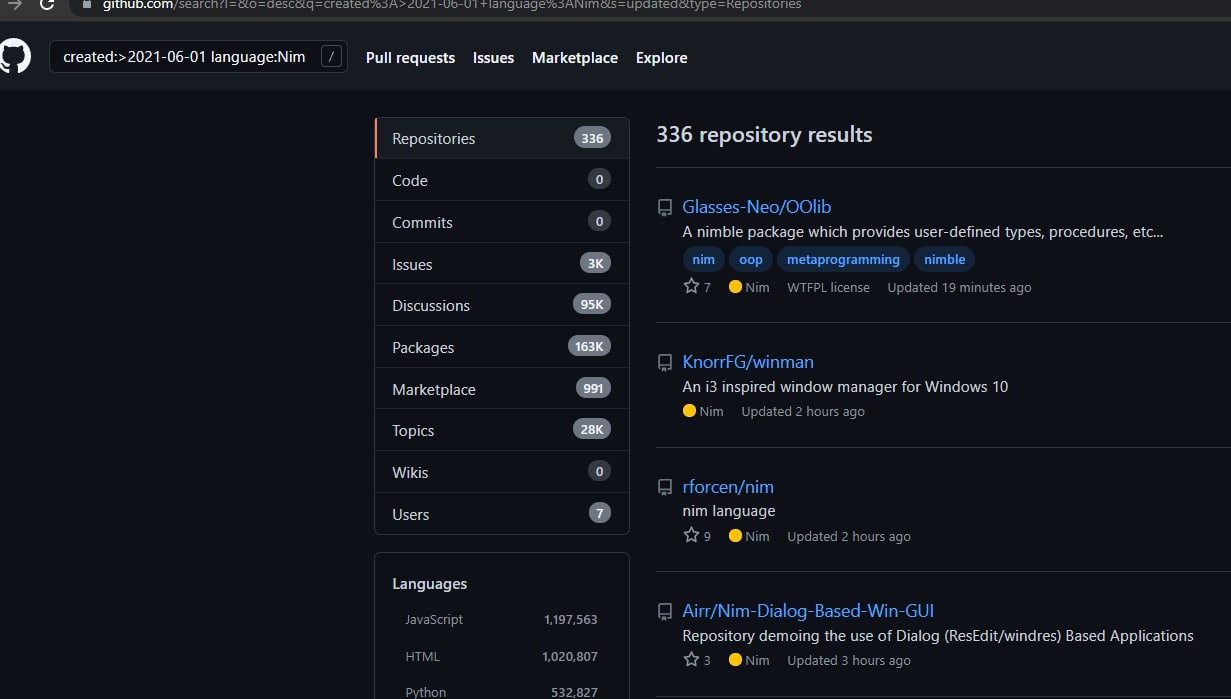Screen dimensions: 1231x699
Task: Select the Commits filter in the sidebar
Action: [502, 222]
